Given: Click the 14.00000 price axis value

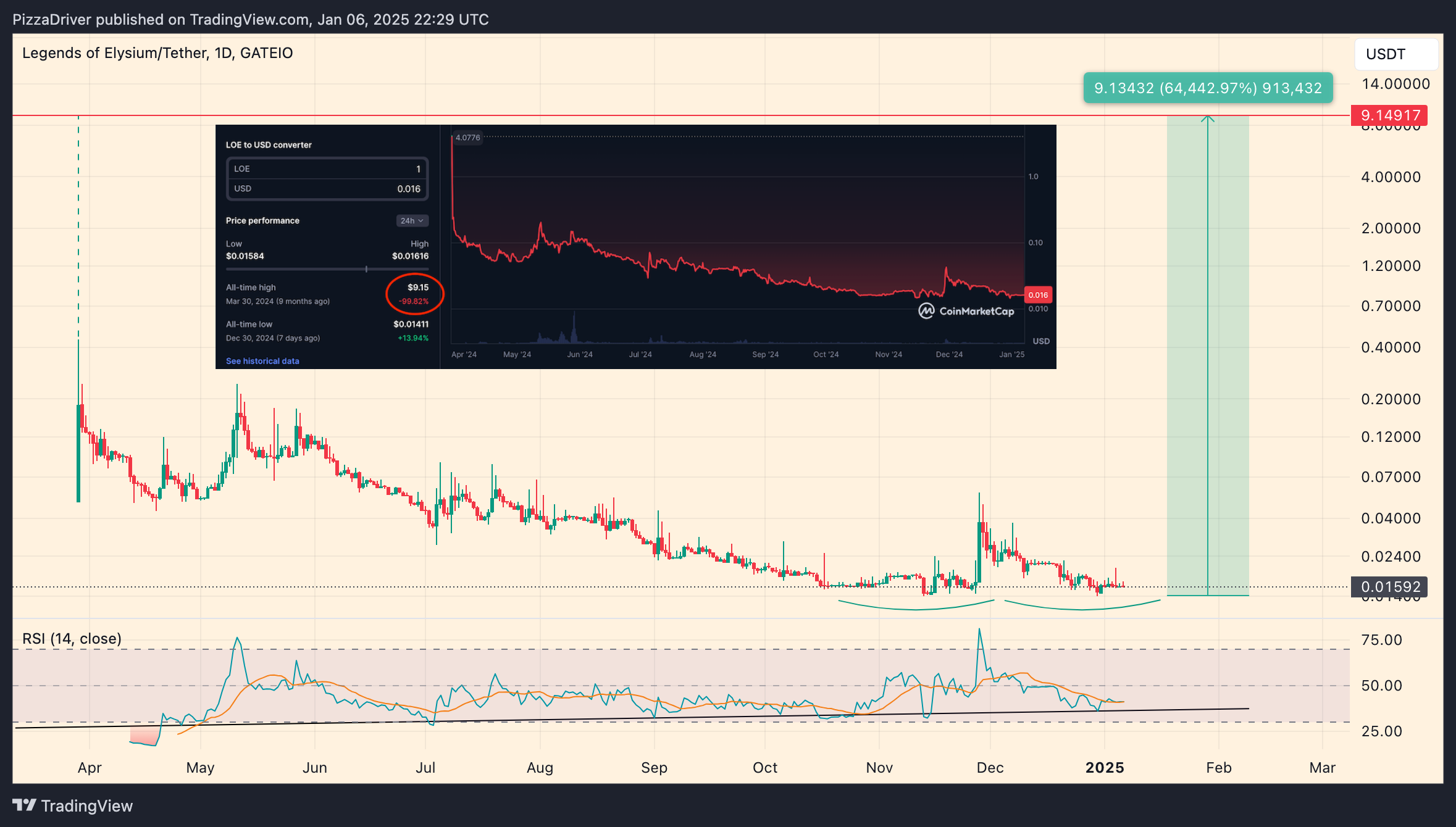Looking at the screenshot, I should [x=1395, y=84].
